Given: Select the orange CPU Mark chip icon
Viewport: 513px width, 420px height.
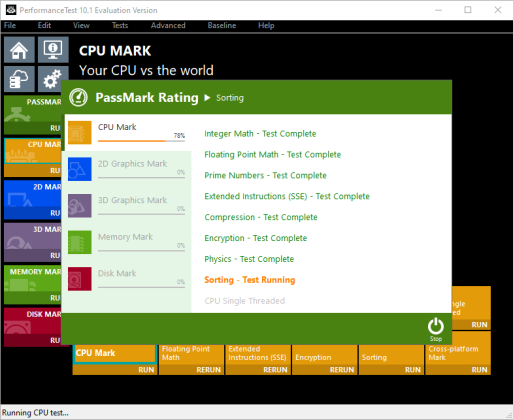Looking at the screenshot, I should [80, 132].
